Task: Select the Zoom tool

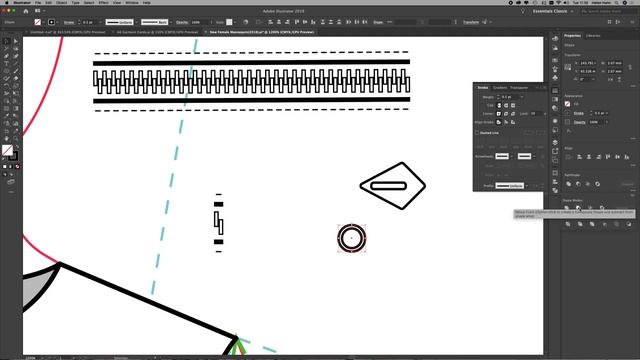Action: click(x=16, y=138)
